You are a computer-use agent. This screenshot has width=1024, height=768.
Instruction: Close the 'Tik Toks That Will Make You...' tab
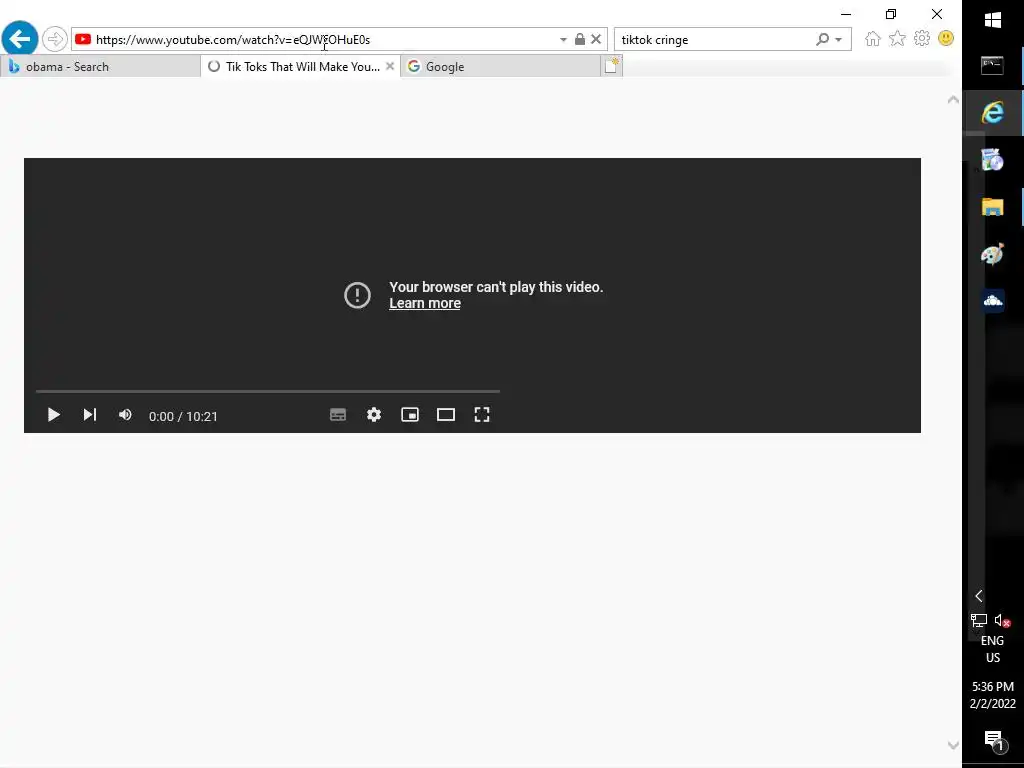390,66
